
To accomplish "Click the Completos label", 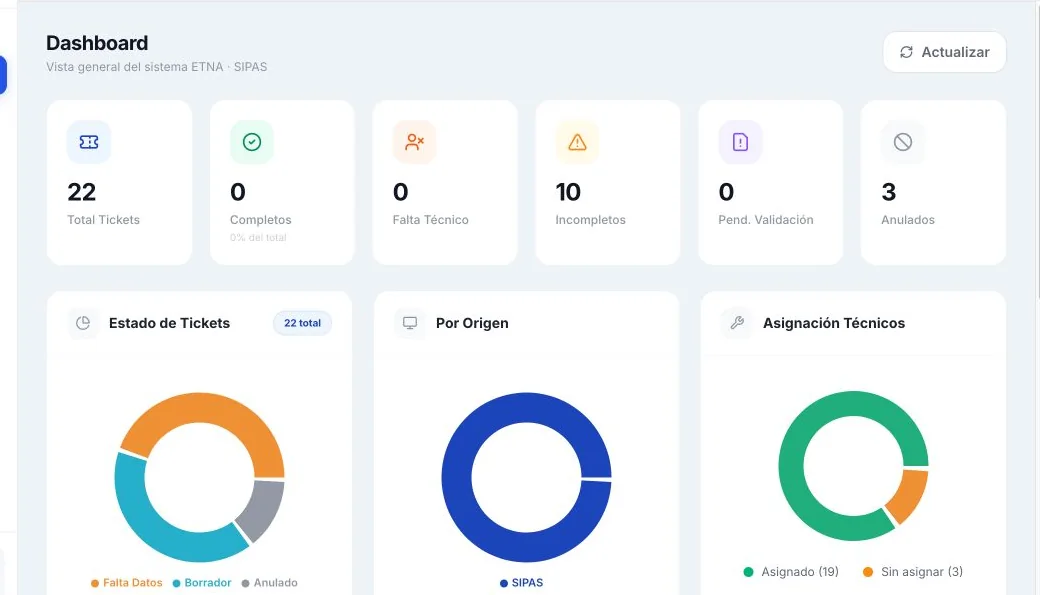I will [x=261, y=220].
